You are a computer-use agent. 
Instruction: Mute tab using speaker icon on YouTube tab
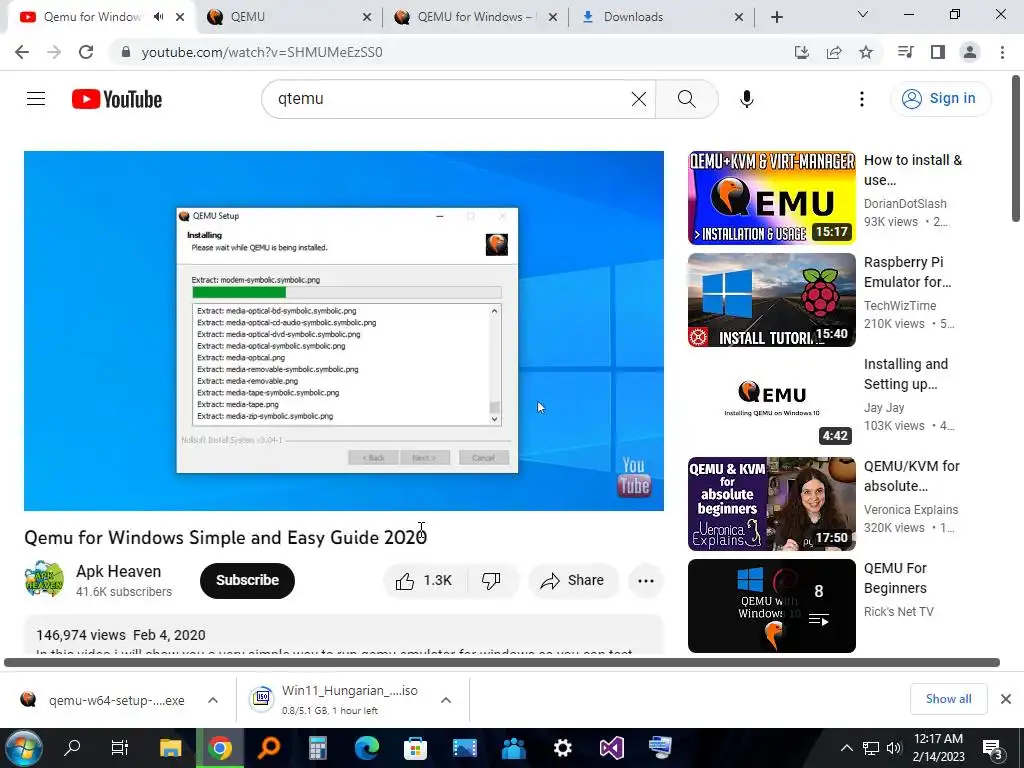point(159,17)
